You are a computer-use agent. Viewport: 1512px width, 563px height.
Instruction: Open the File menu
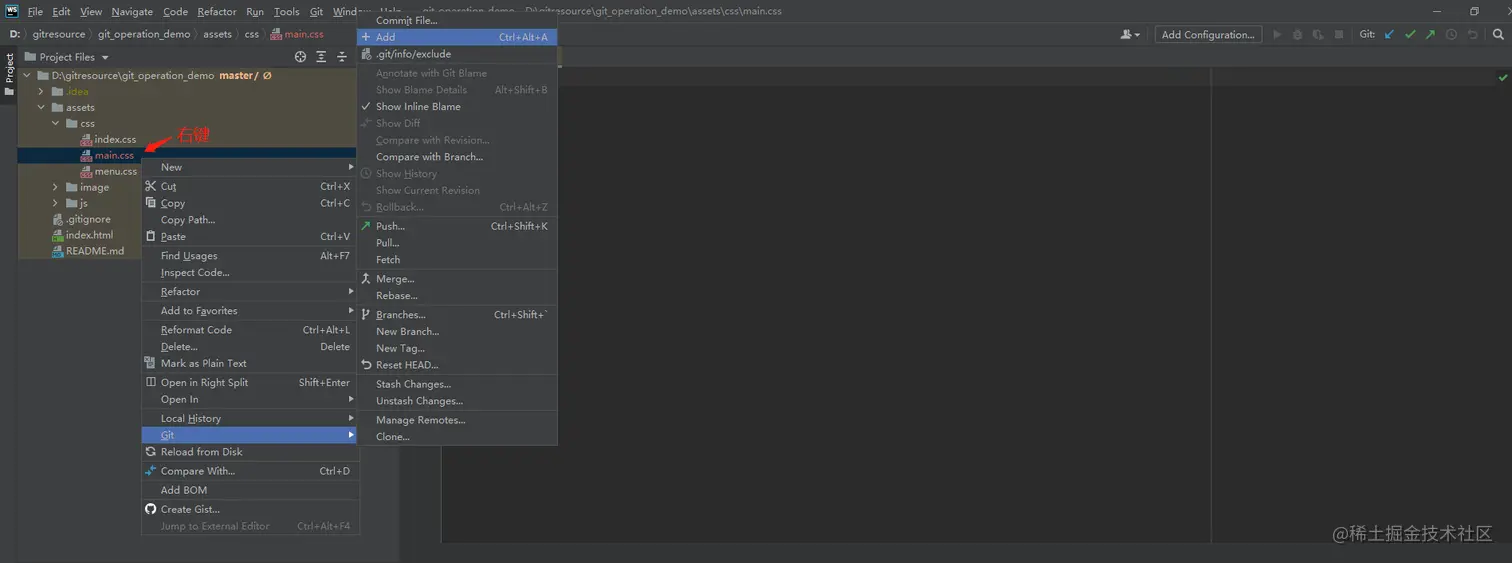coord(35,12)
